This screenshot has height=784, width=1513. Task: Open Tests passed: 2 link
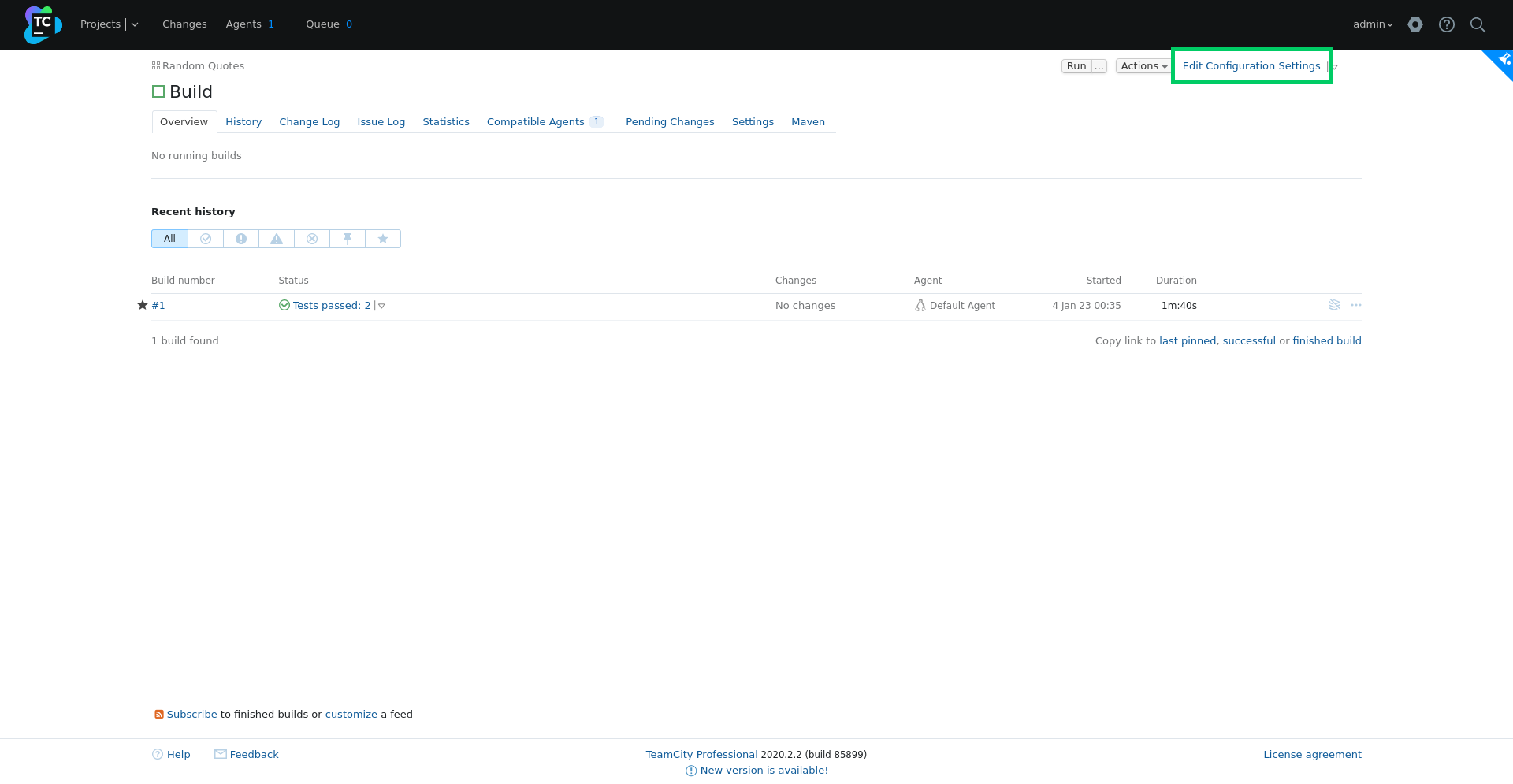pos(332,306)
